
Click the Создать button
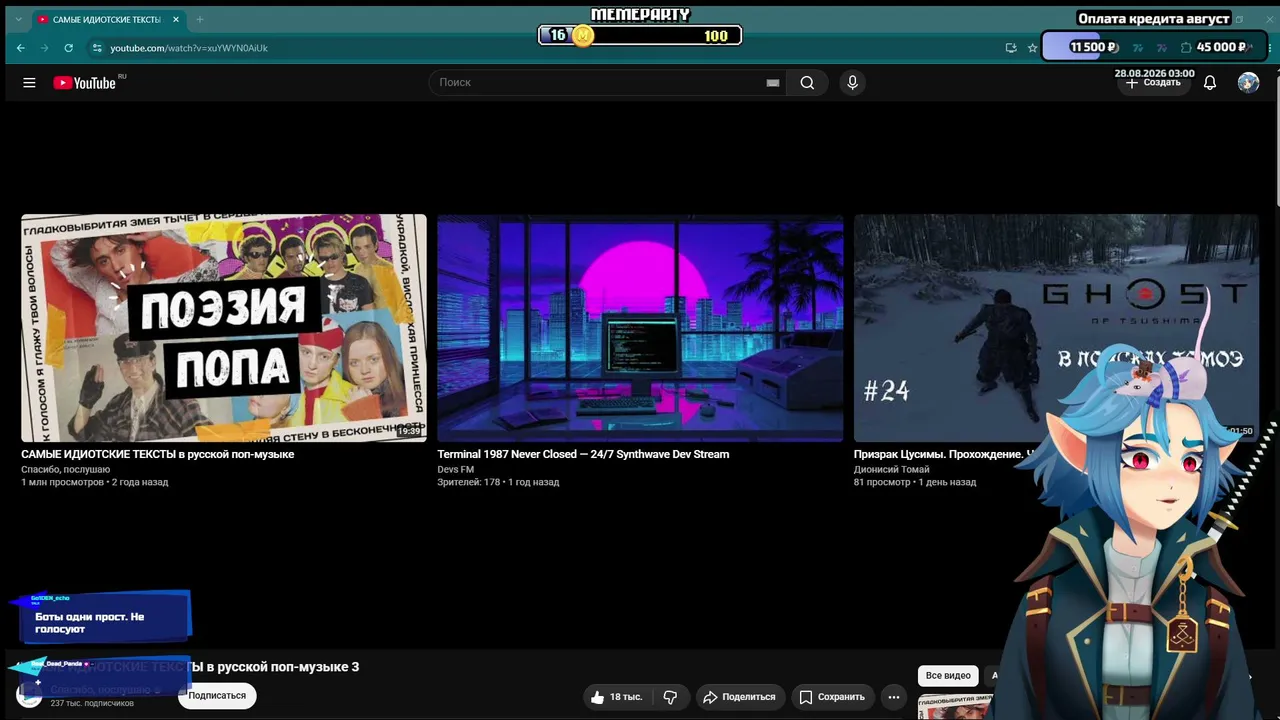point(1153,83)
